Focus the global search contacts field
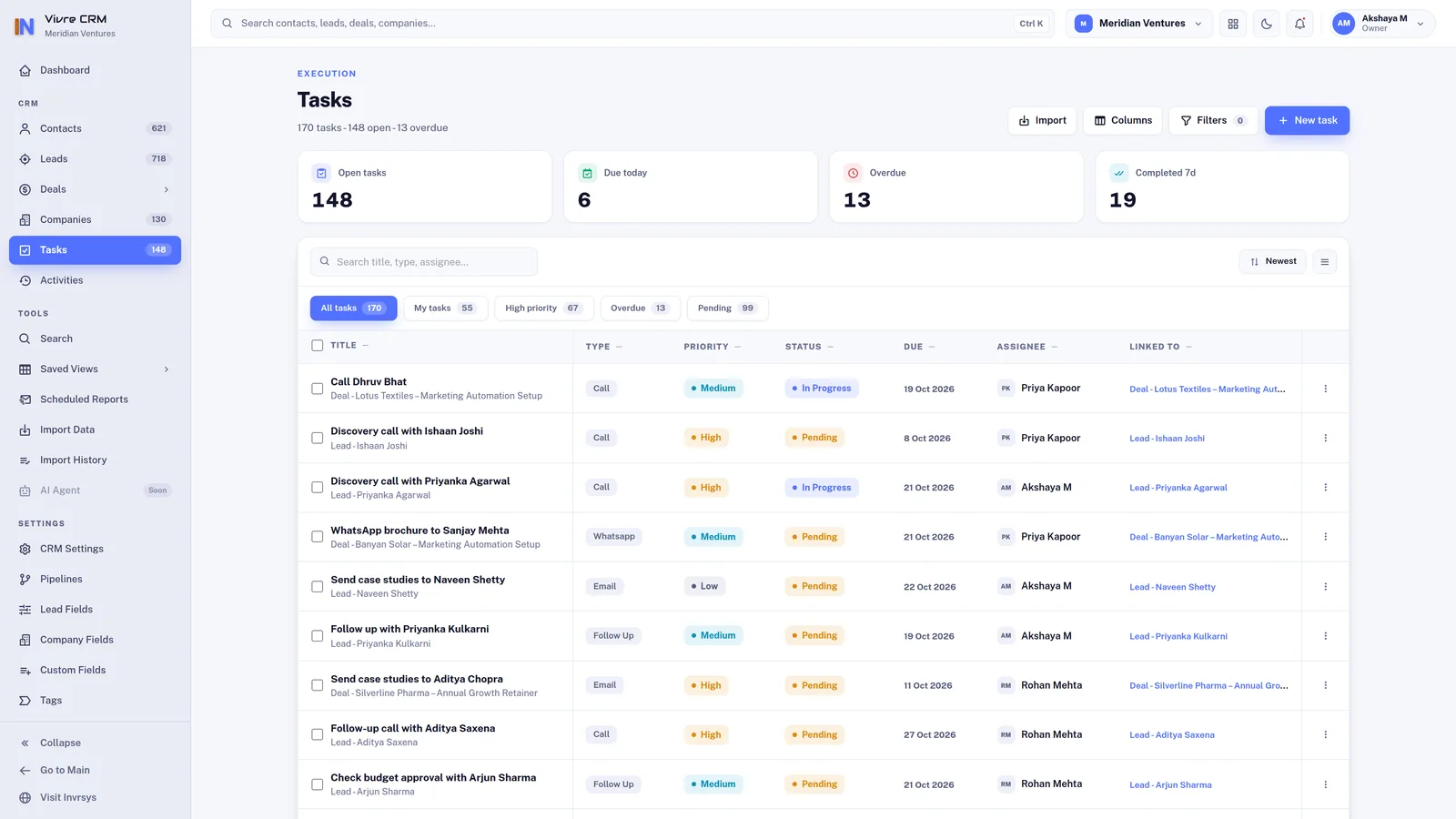Image resolution: width=1456 pixels, height=819 pixels. tap(632, 24)
